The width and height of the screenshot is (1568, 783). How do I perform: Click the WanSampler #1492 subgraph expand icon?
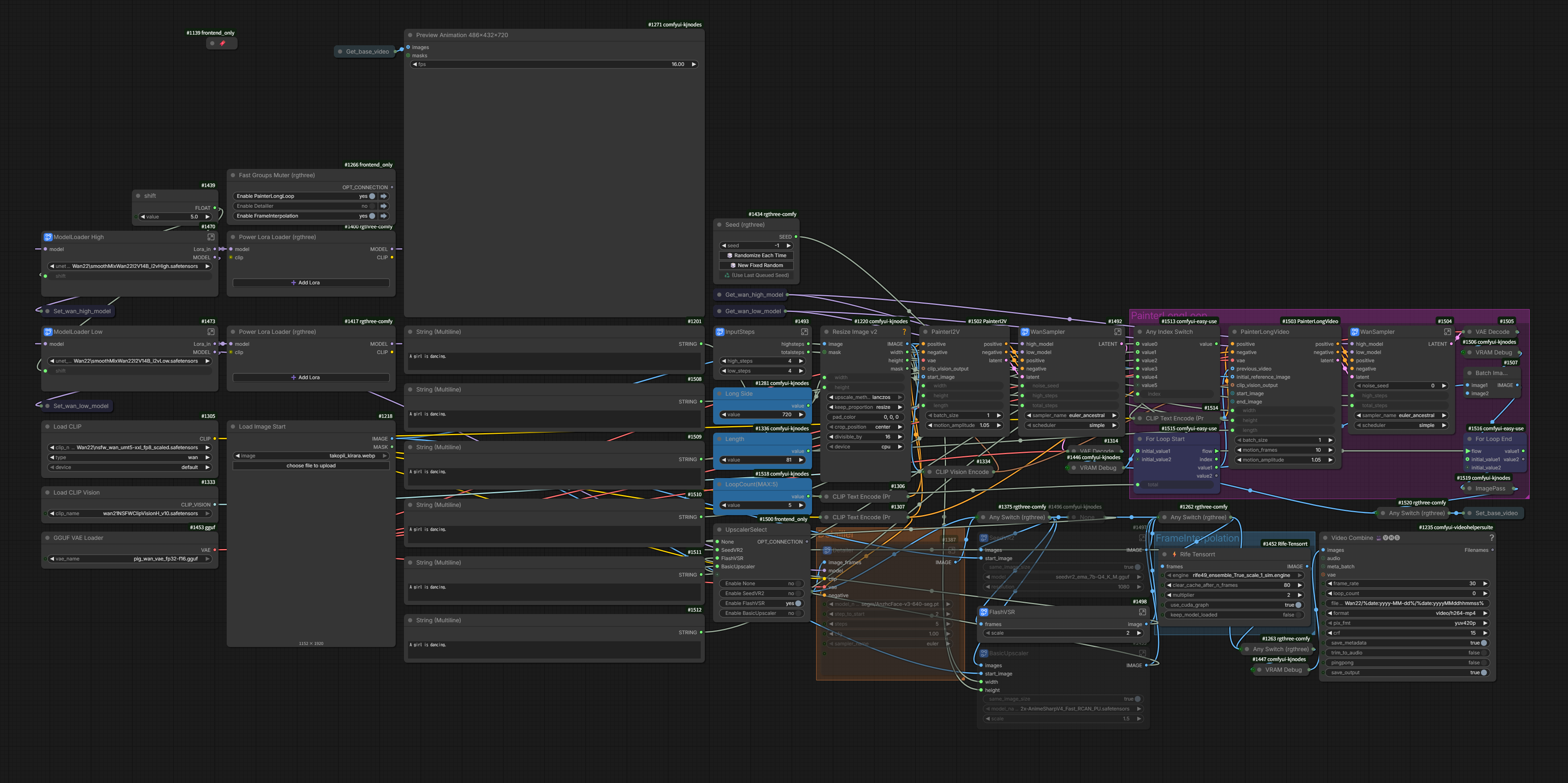(1117, 332)
